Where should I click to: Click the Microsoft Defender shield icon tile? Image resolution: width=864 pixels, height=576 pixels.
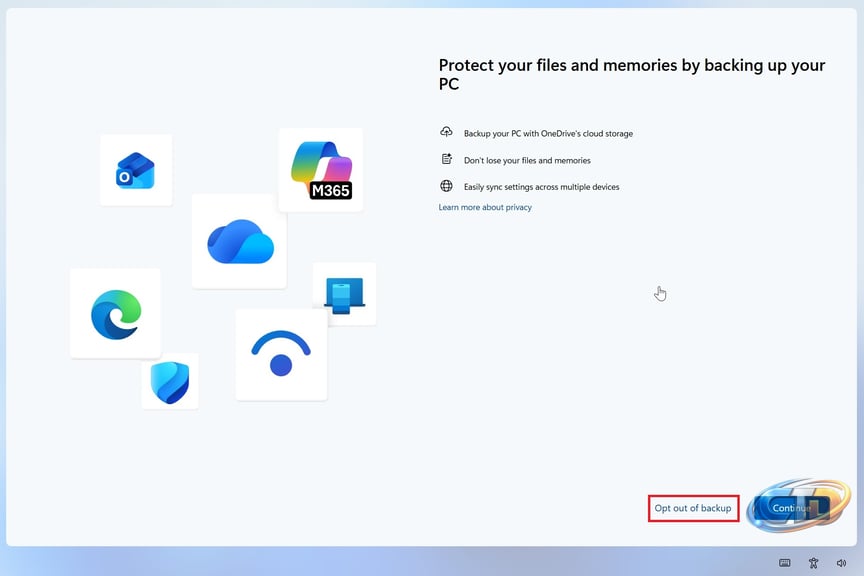[170, 381]
